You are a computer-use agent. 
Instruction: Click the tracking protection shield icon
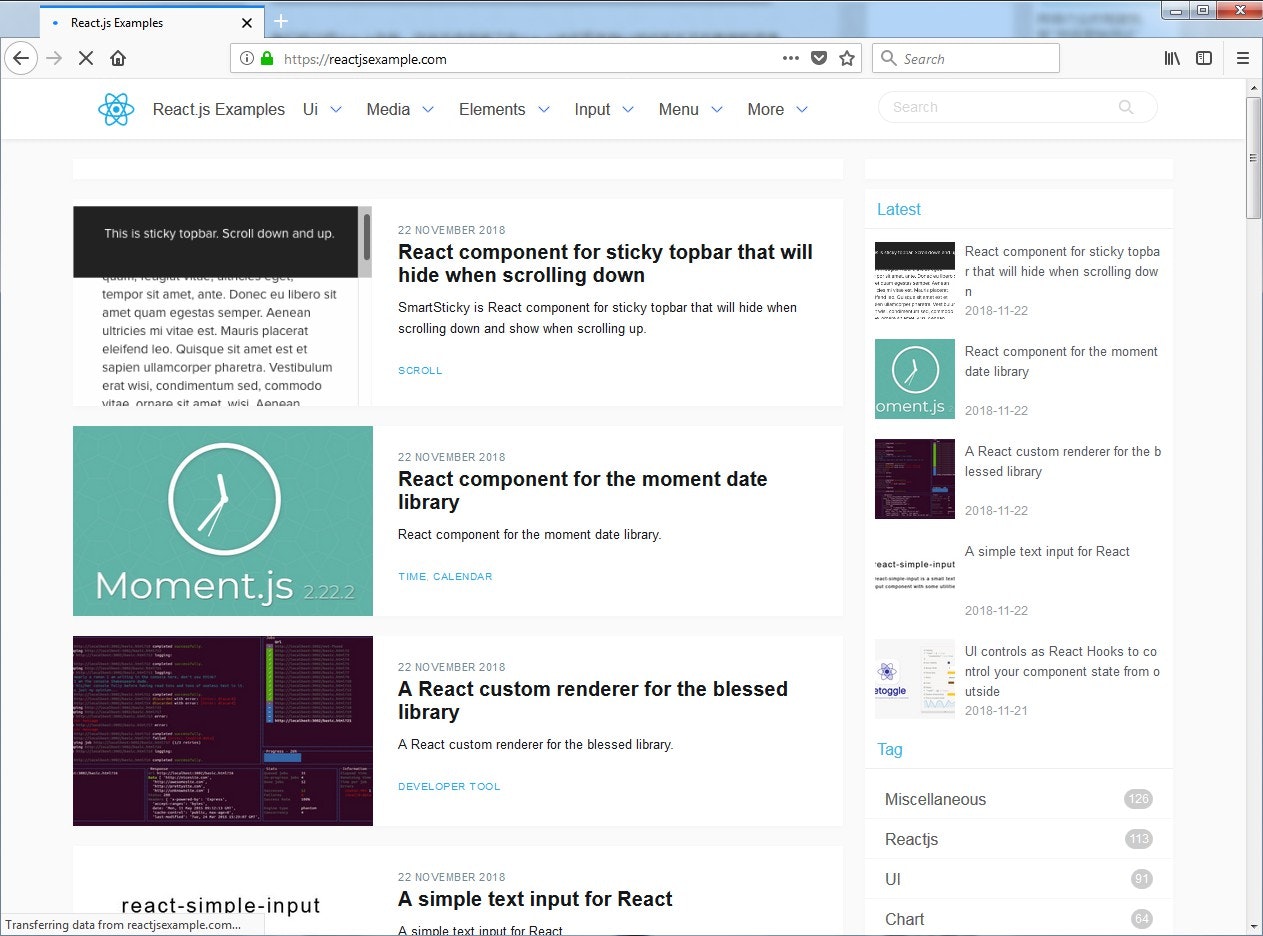point(819,58)
